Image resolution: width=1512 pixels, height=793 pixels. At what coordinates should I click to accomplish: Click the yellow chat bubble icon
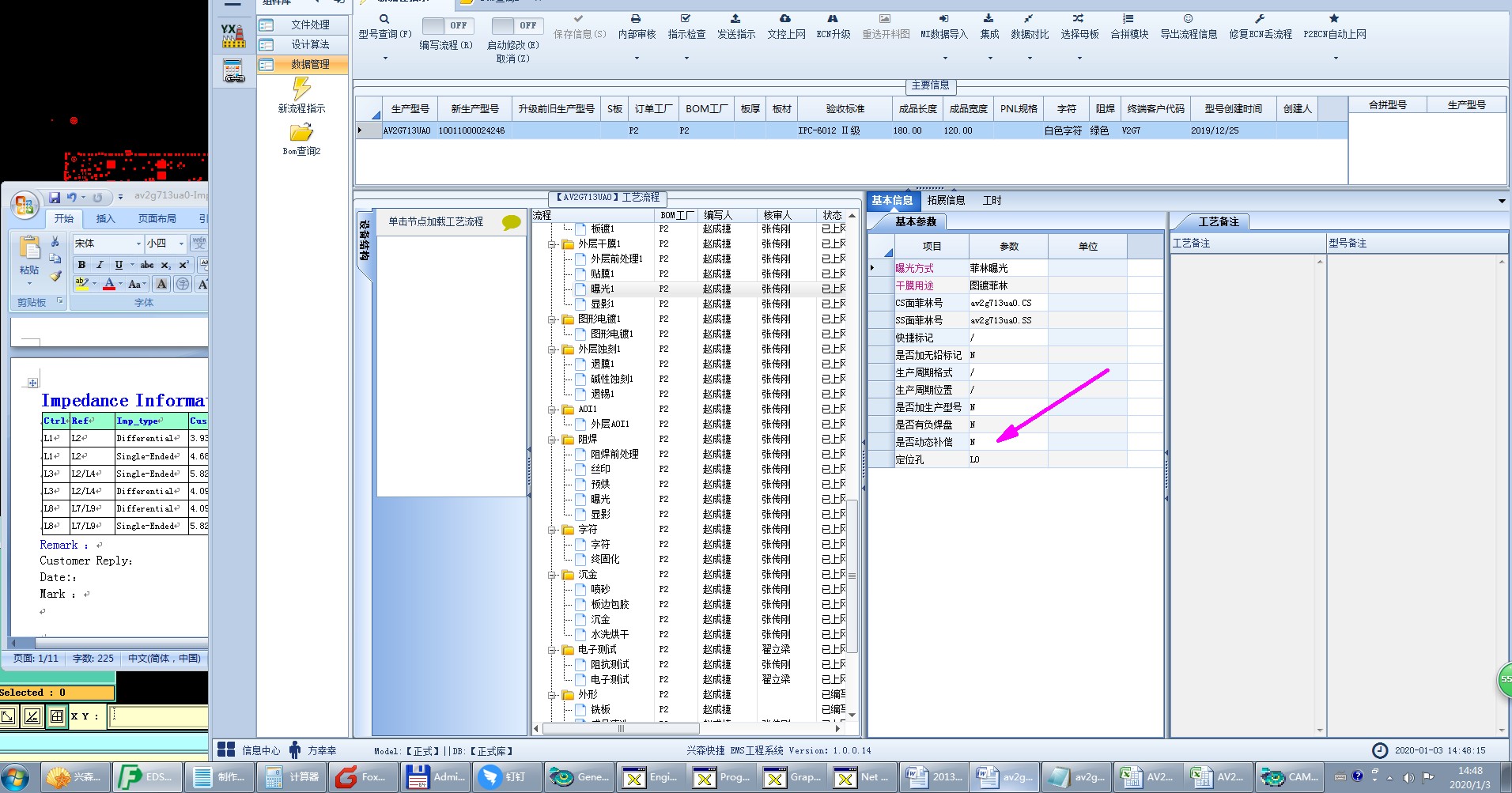(512, 223)
